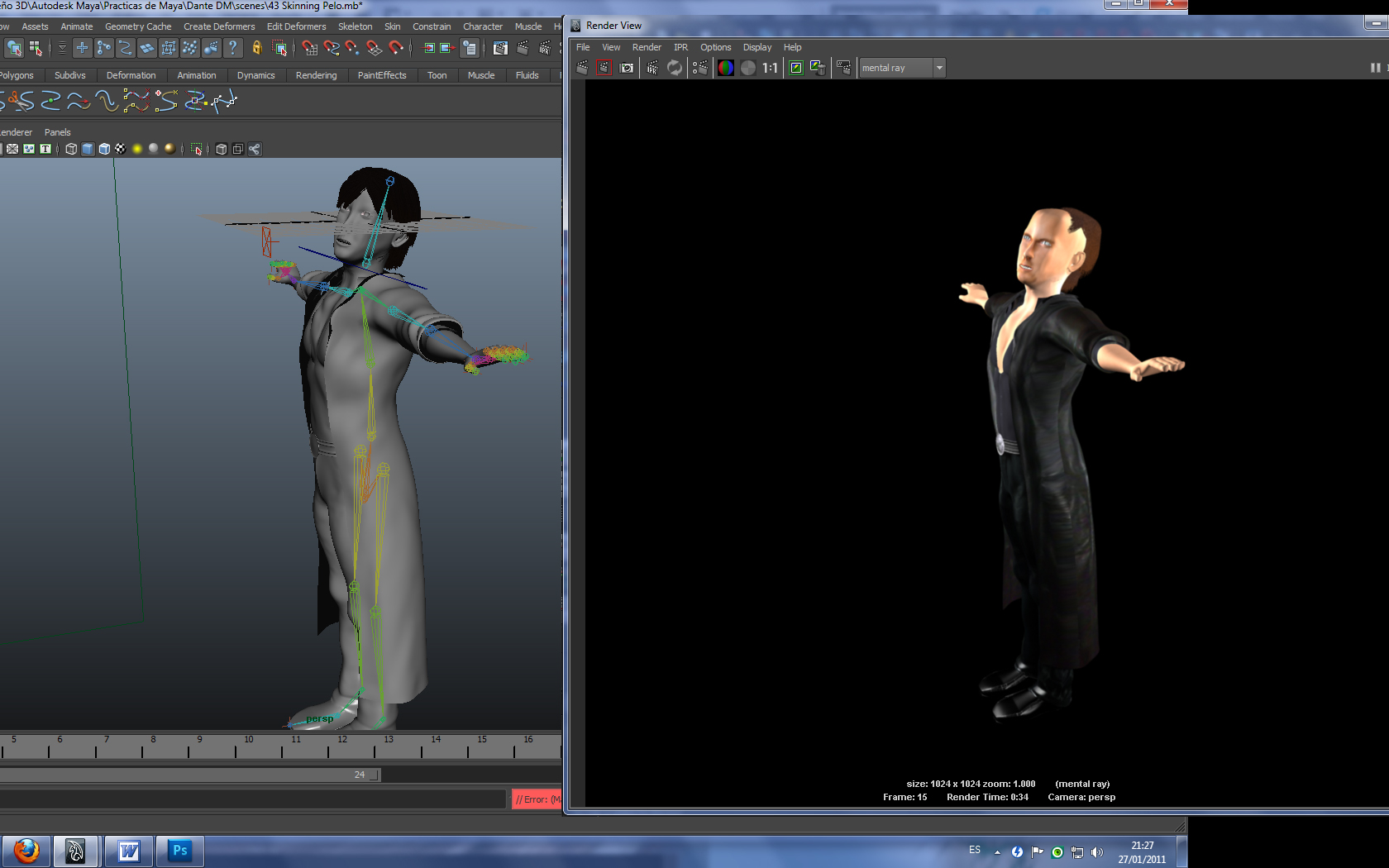
Task: Switch to the Dynamics shelf tab
Action: 255,75
